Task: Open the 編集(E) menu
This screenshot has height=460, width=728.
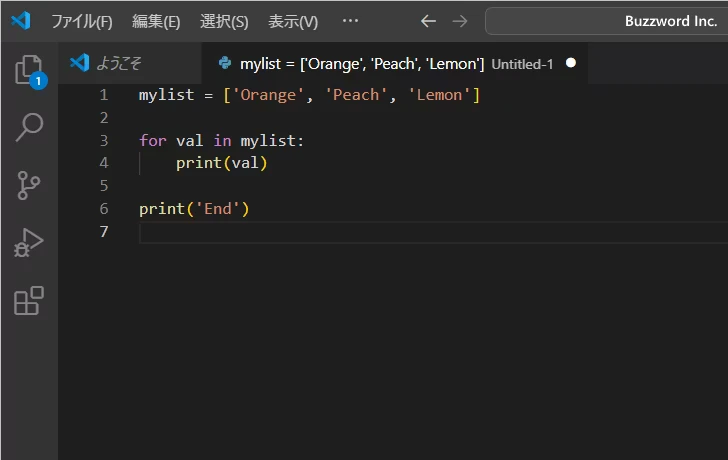Action: pyautogui.click(x=156, y=21)
